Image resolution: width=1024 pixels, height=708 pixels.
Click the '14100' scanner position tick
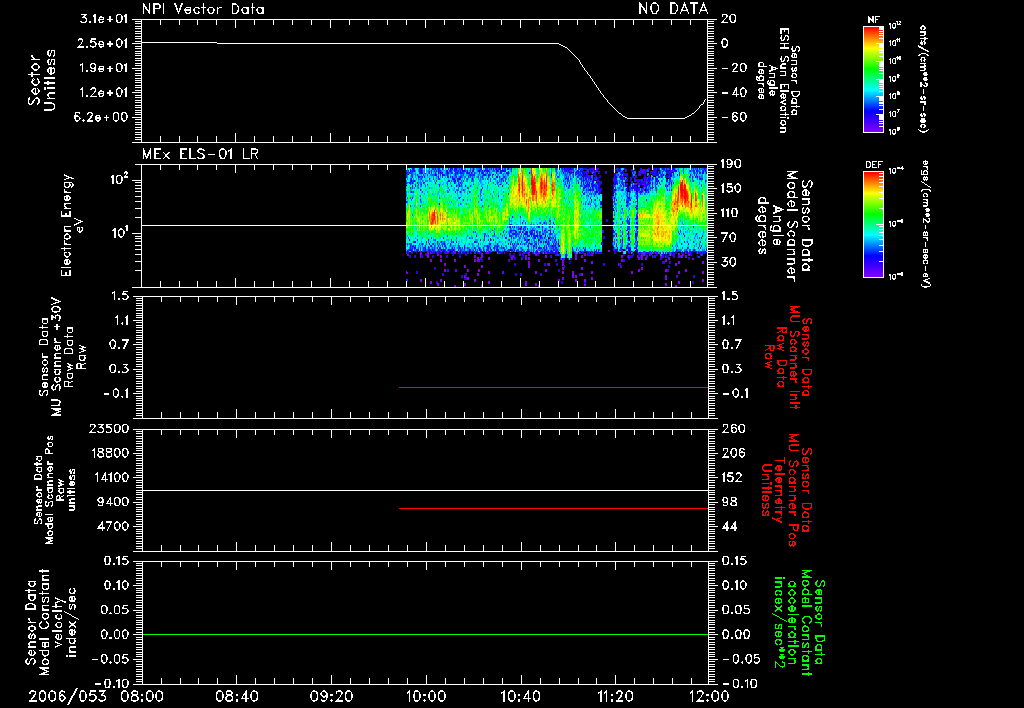pos(109,477)
